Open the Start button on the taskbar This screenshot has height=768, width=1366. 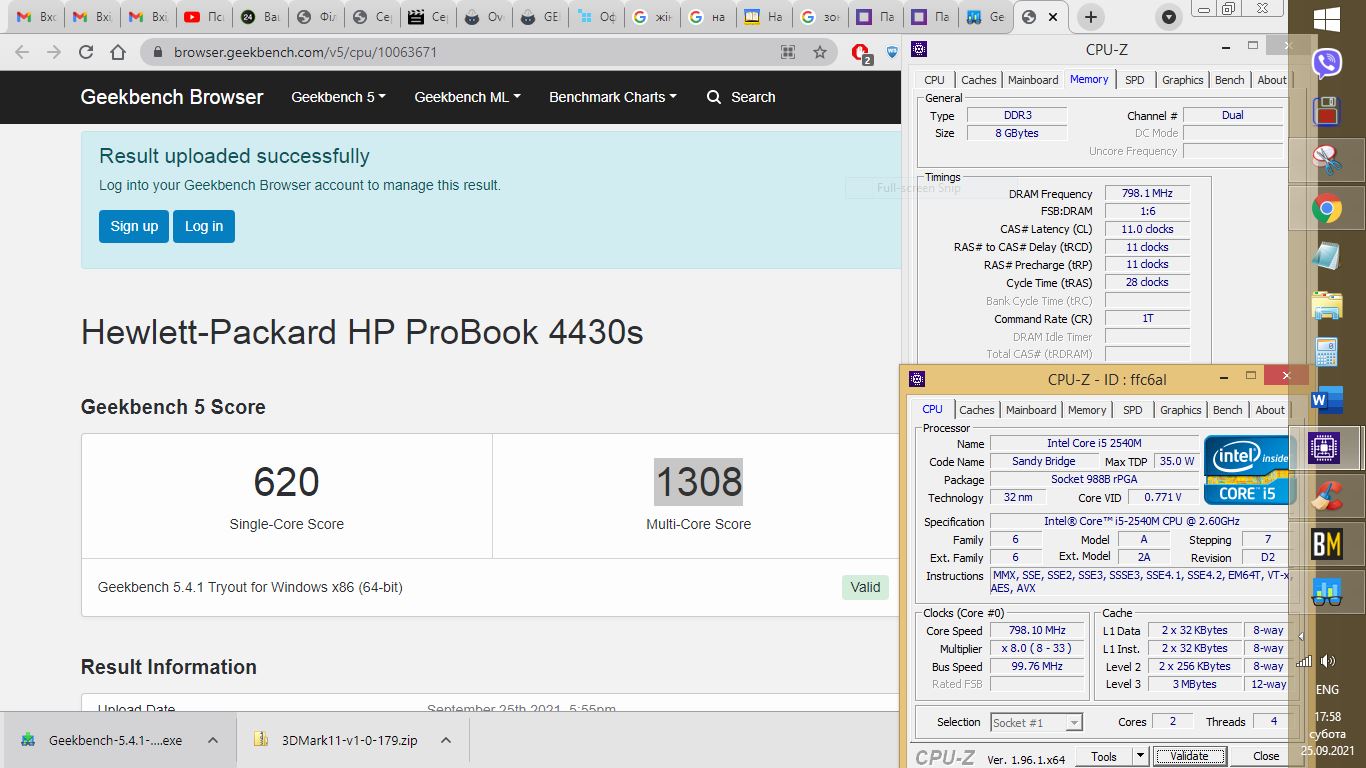pos(1327,20)
